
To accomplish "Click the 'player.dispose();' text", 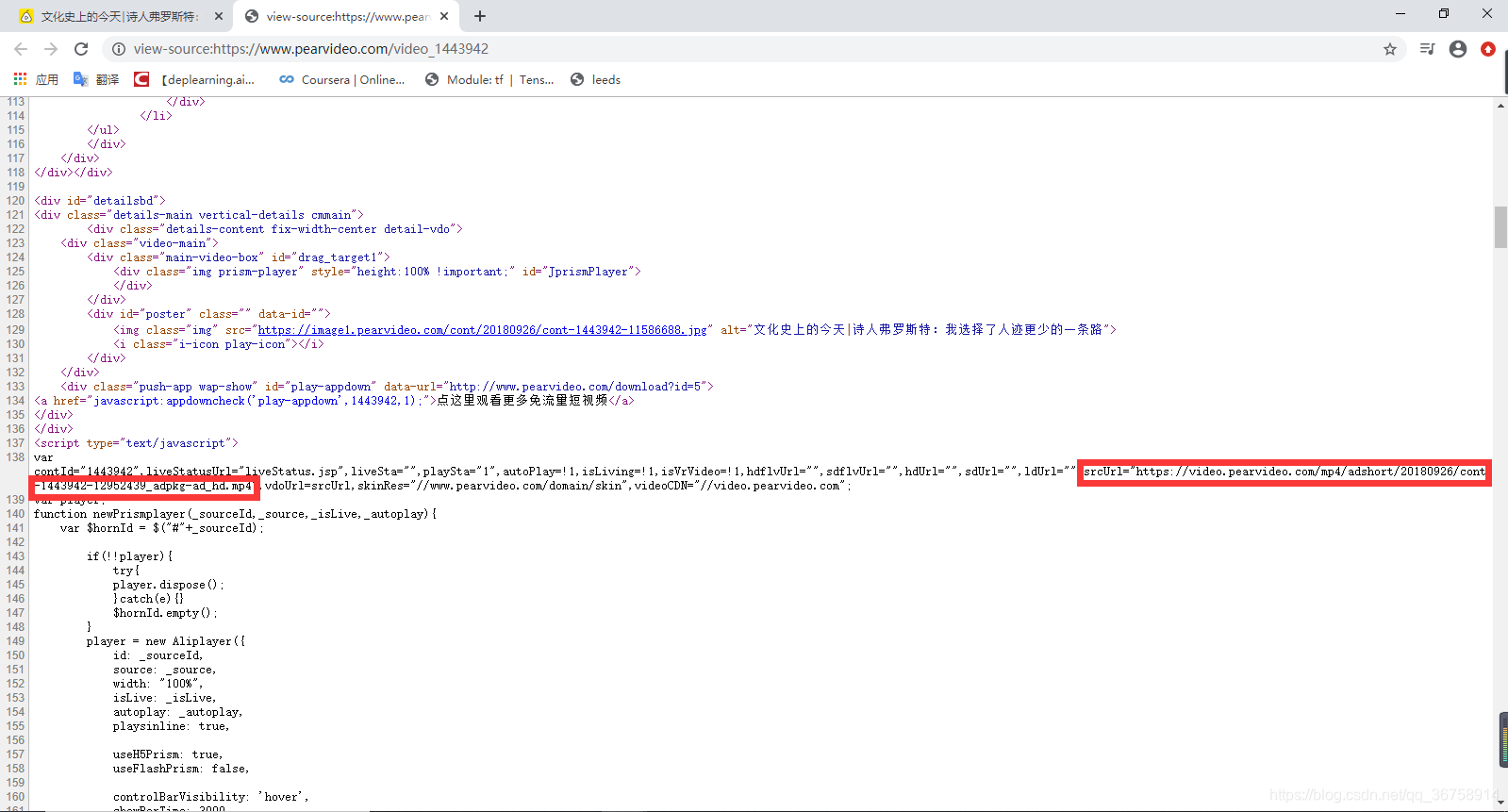I will tap(169, 585).
